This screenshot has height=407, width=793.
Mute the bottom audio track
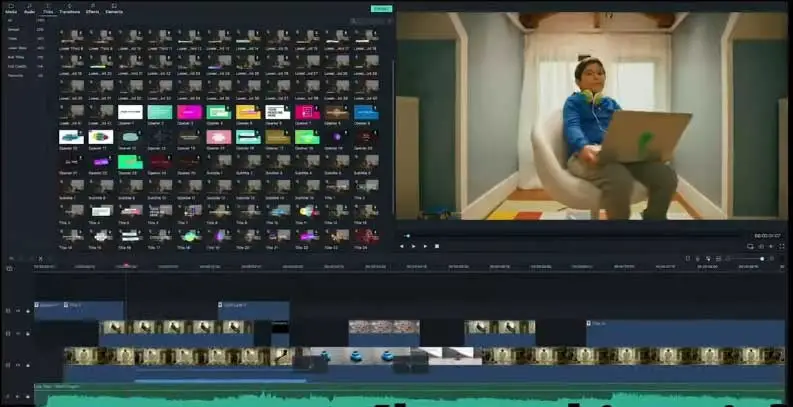point(28,396)
